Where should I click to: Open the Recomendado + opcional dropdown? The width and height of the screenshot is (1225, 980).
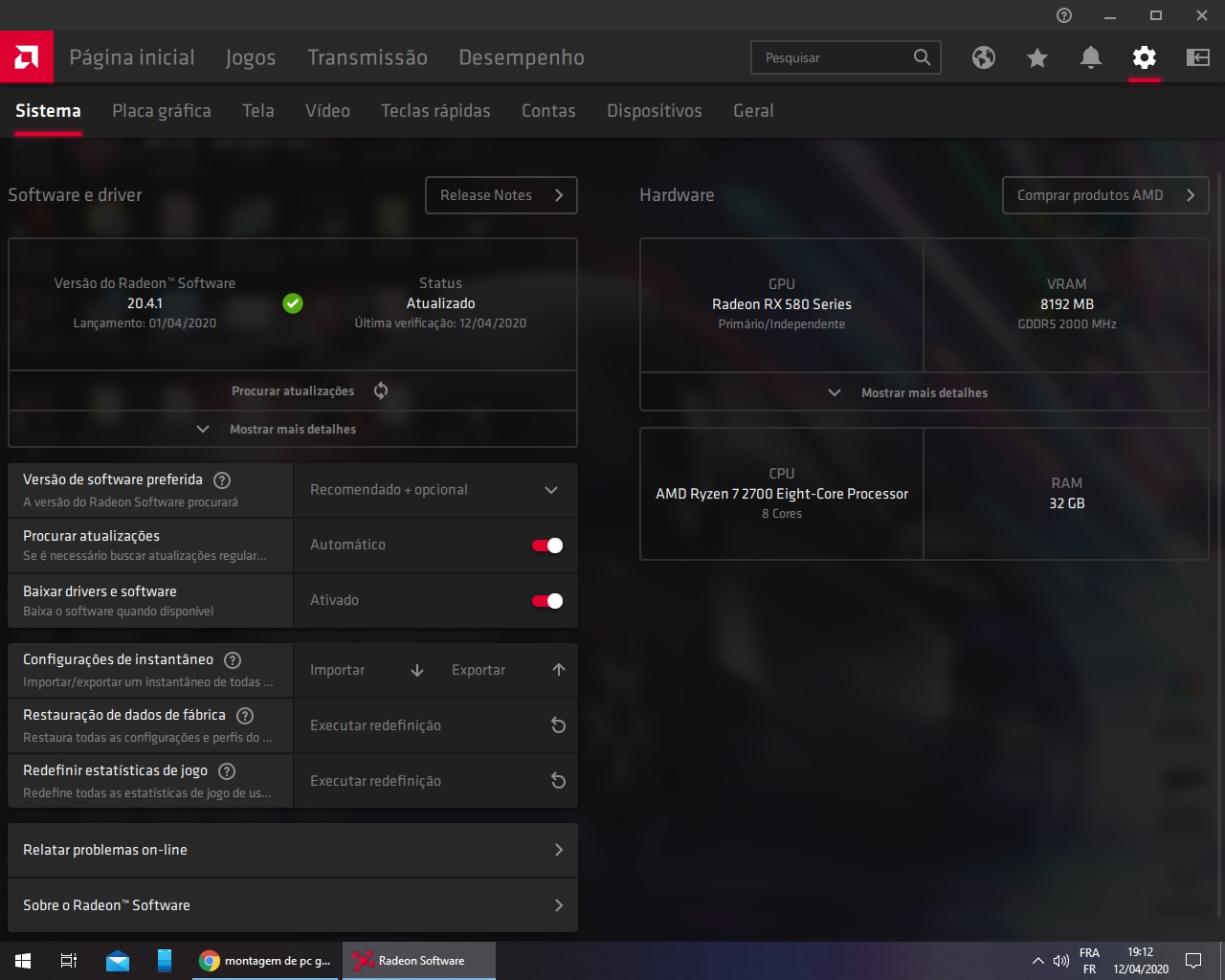point(435,490)
